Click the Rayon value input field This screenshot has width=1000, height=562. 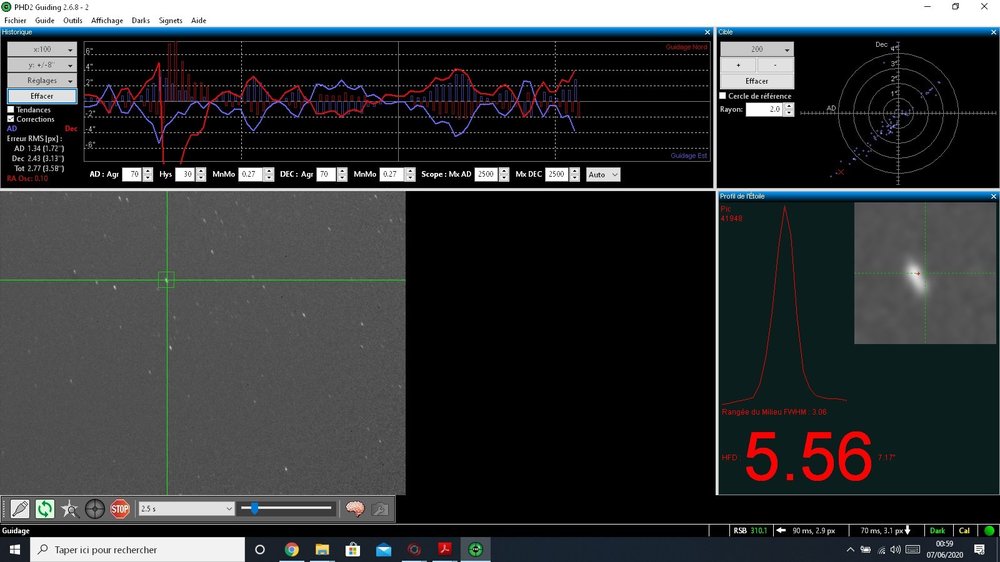click(762, 110)
